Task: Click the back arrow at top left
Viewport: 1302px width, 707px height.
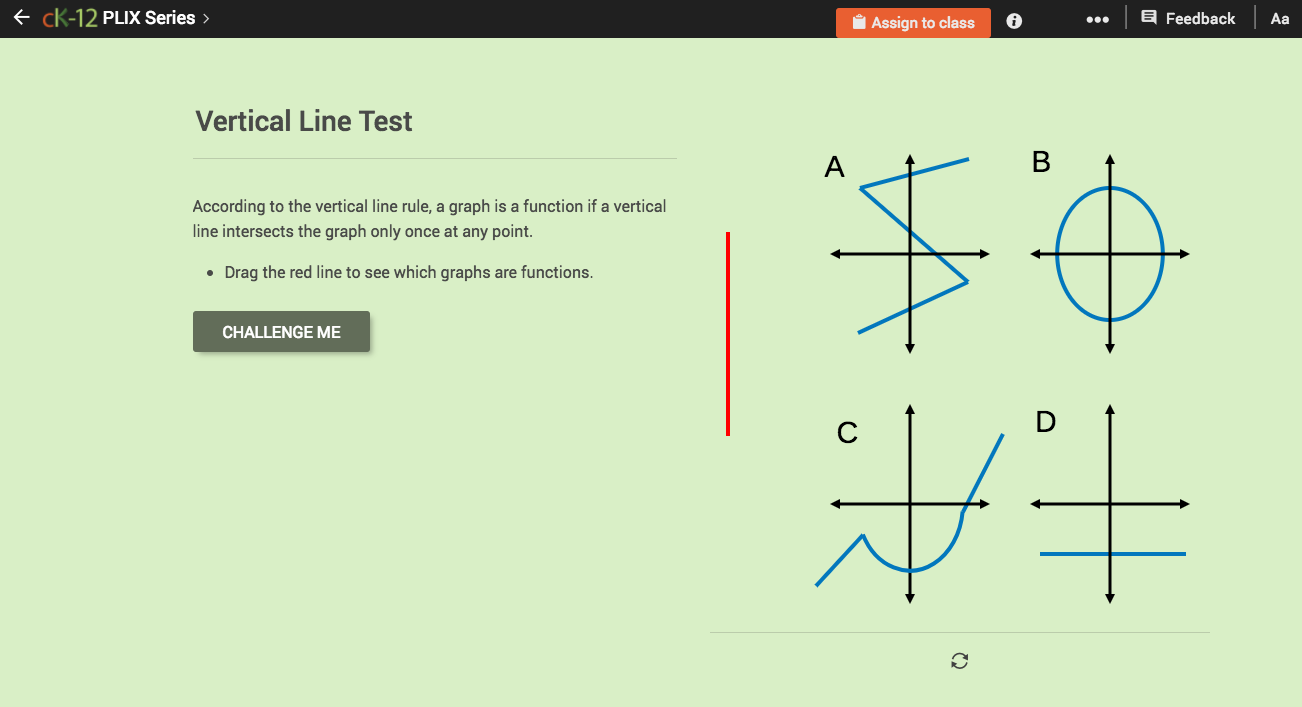Action: [21, 15]
